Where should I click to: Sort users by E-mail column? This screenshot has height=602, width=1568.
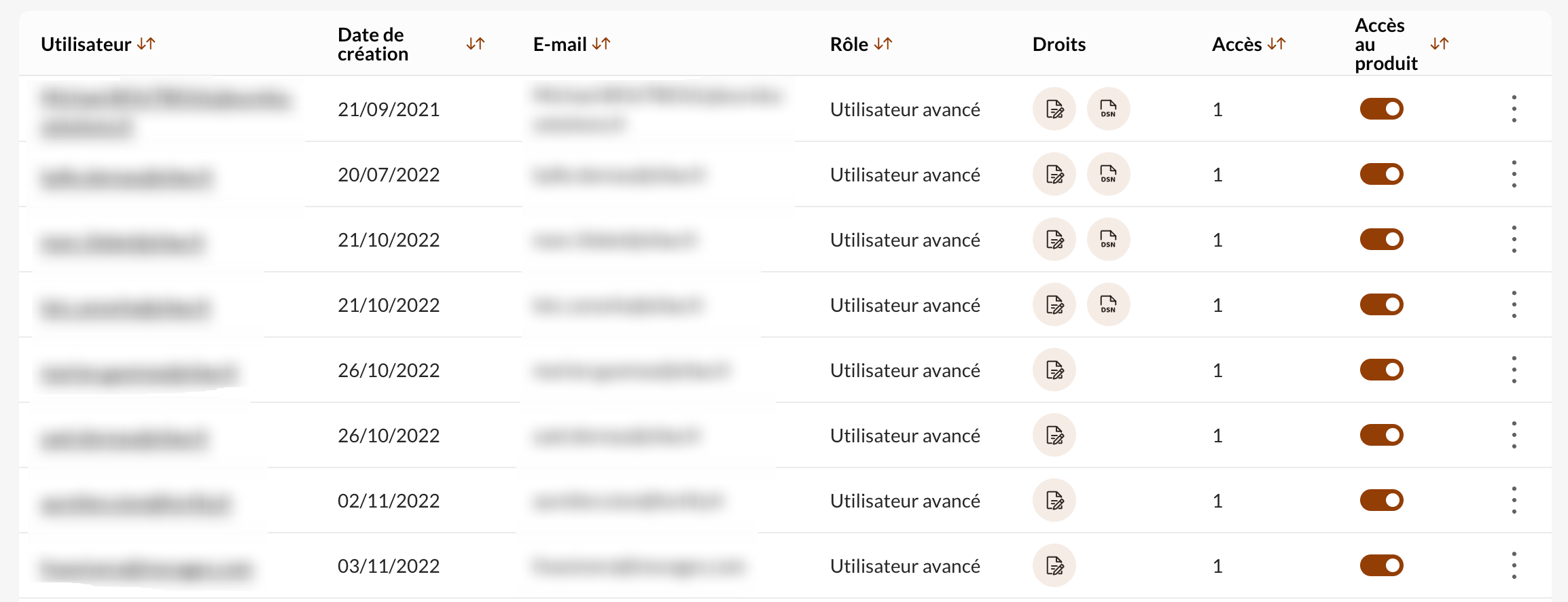601,44
